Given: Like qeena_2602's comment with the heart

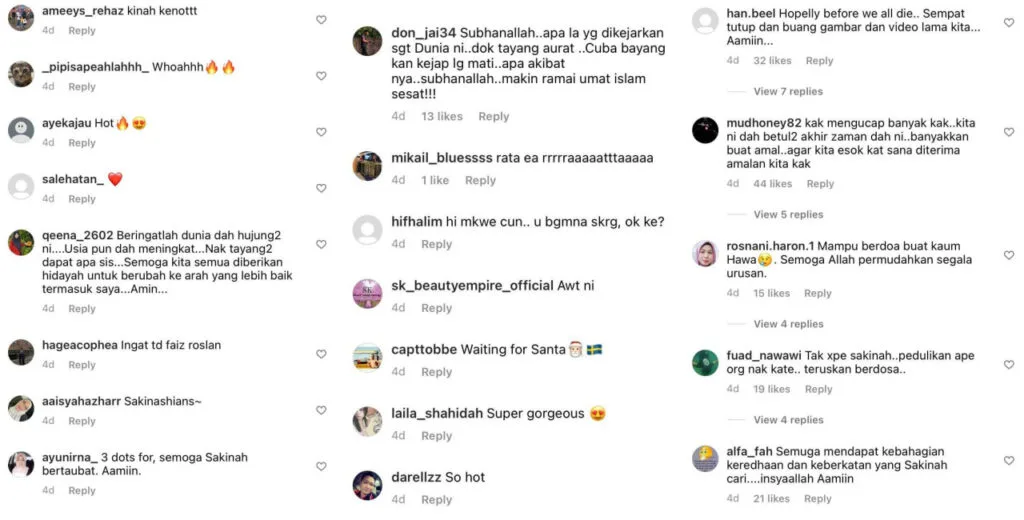Looking at the screenshot, I should point(321,244).
